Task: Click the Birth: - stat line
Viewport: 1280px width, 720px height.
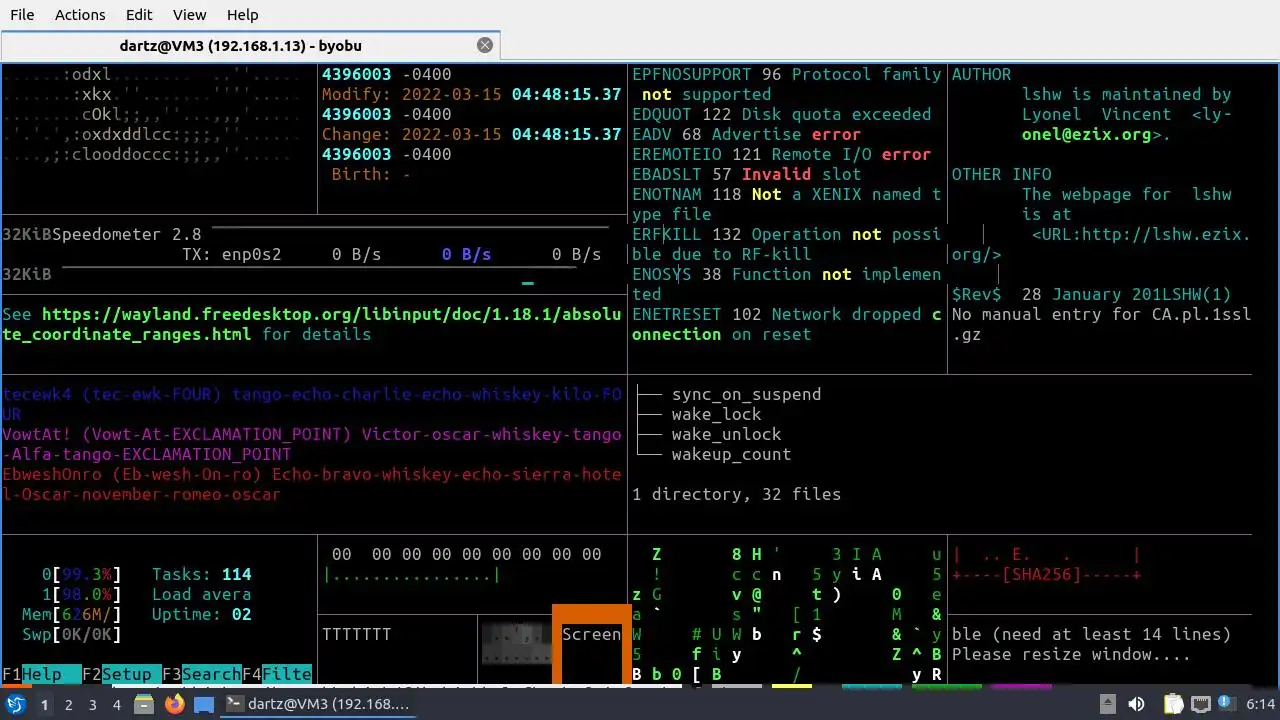Action: [371, 174]
